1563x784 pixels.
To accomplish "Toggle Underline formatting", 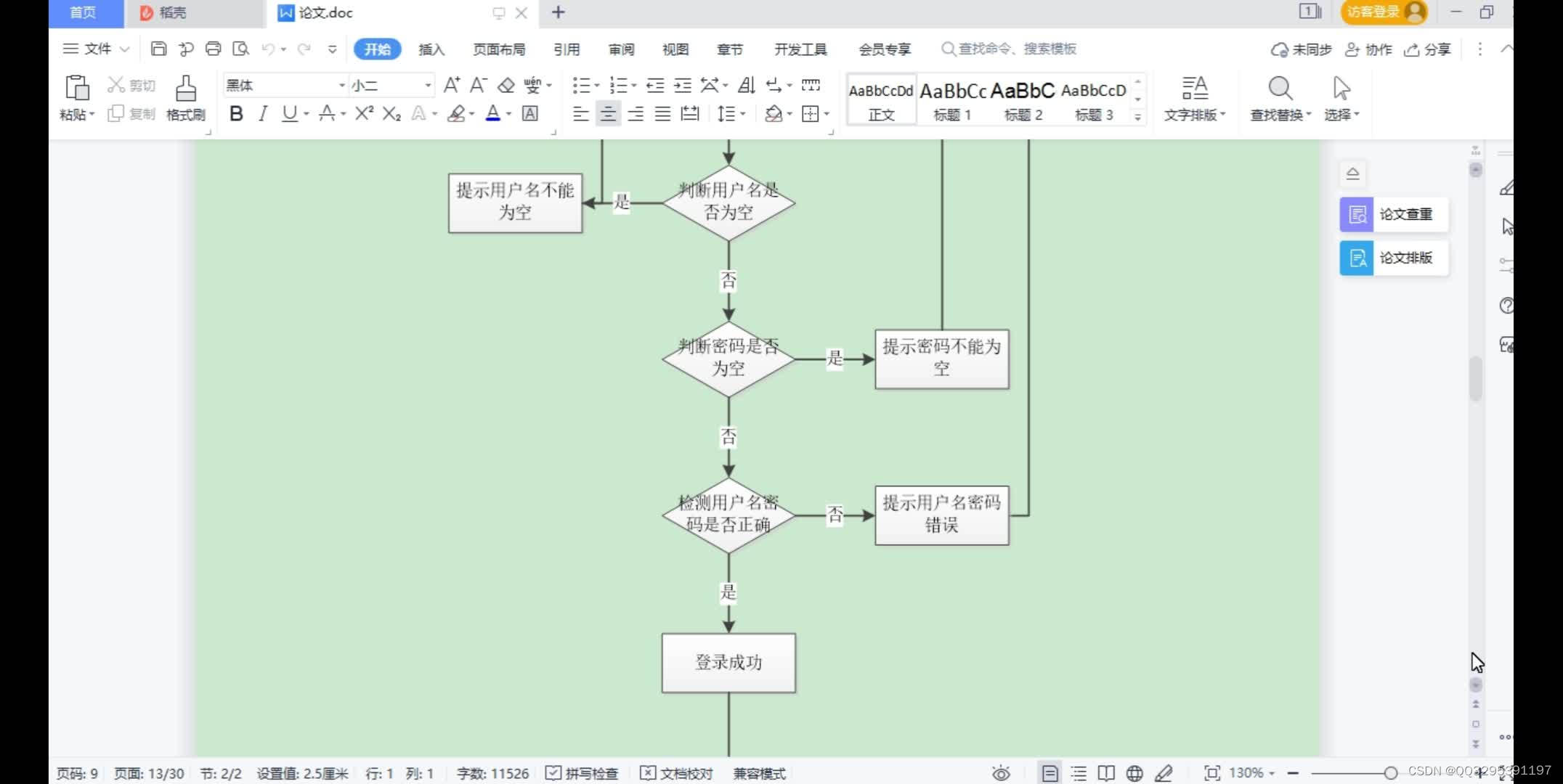I will 289,113.
